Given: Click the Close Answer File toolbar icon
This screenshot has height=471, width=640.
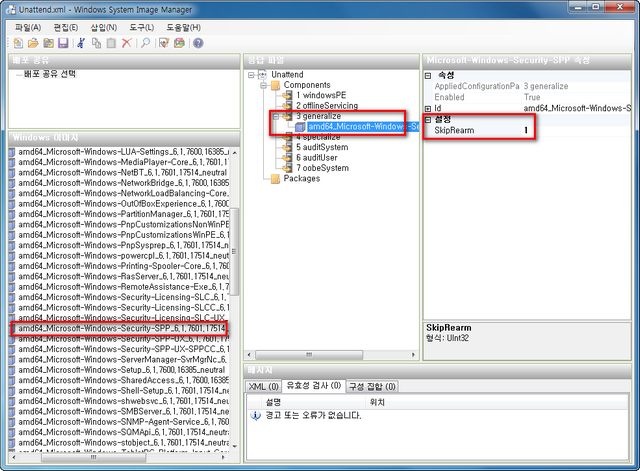Looking at the screenshot, I should pos(49,43).
